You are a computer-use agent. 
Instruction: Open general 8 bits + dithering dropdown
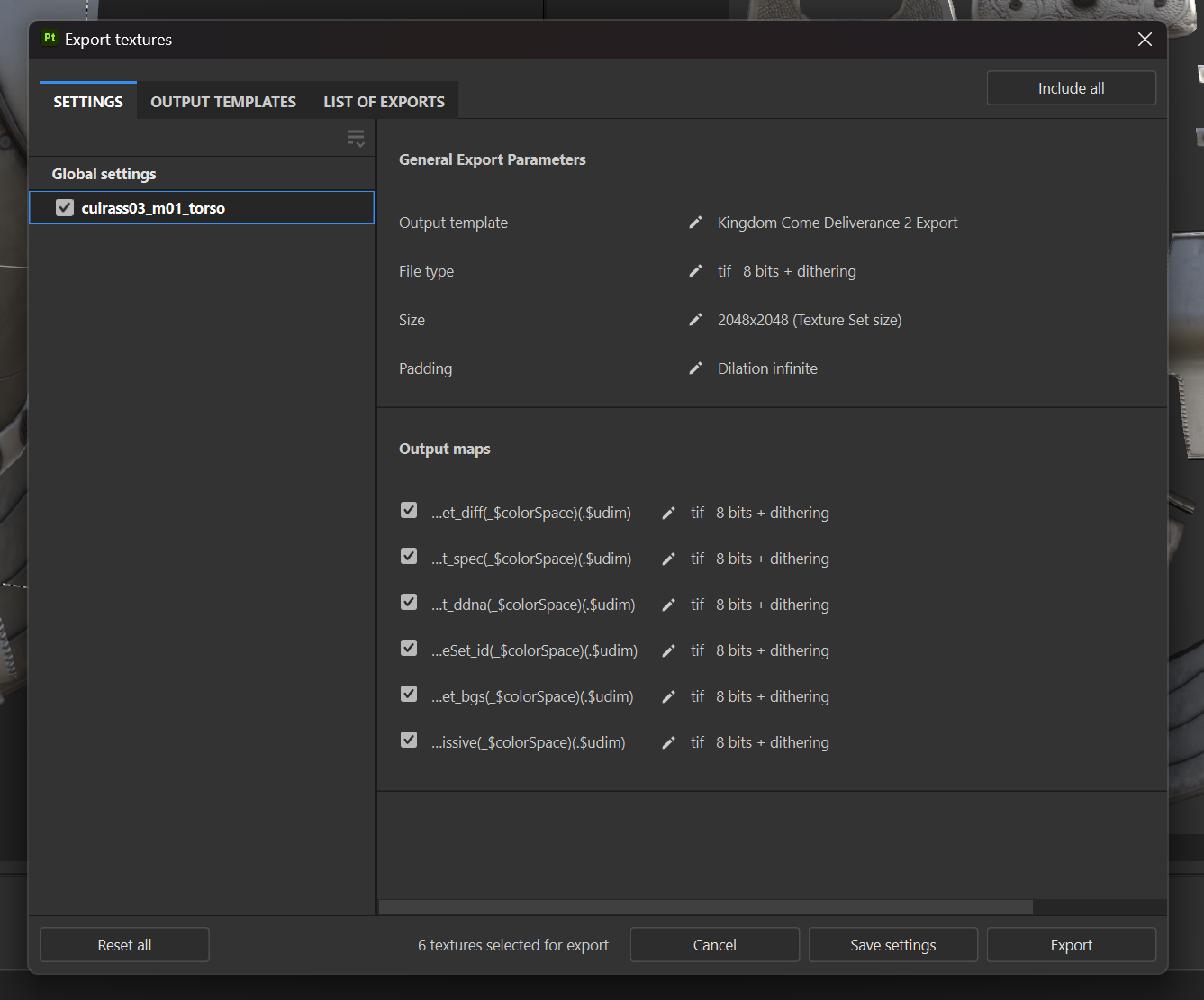tap(800, 271)
